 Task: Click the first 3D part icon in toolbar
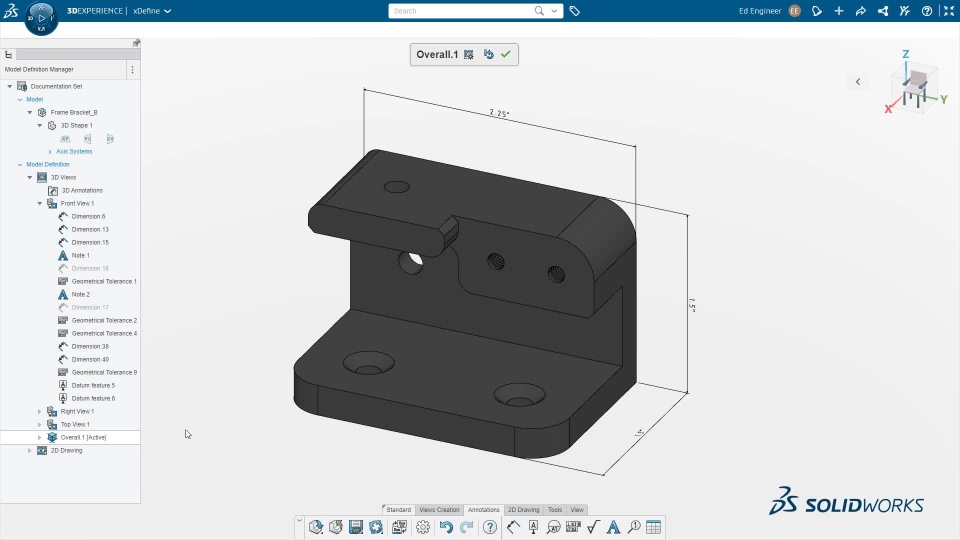316,527
